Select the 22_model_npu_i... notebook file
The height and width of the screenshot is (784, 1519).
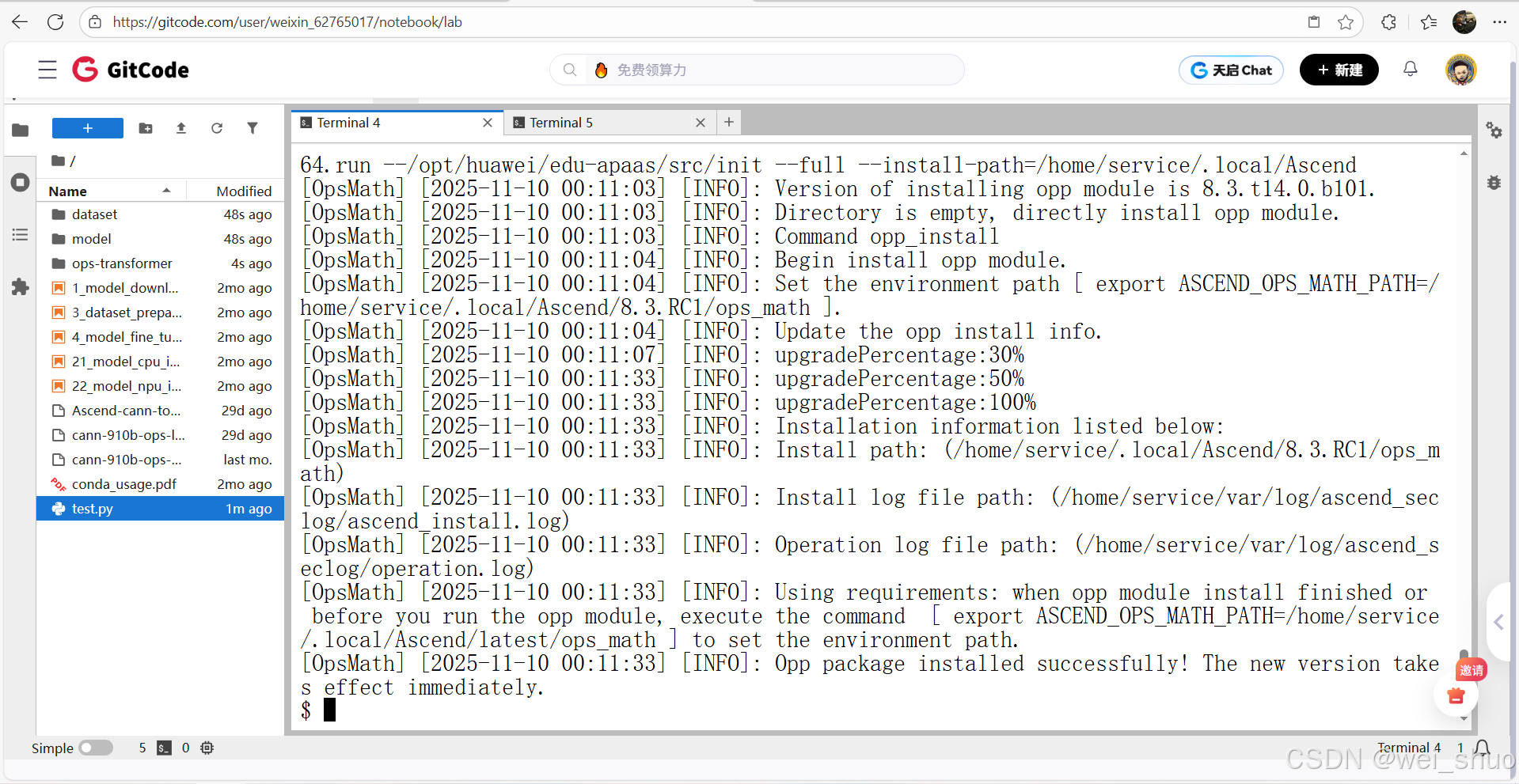(161, 386)
